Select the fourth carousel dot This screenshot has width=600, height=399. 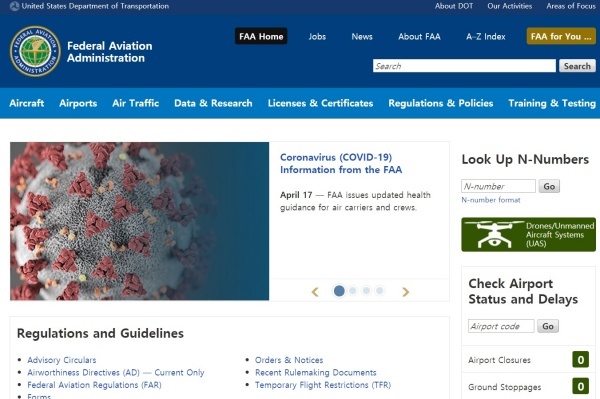(x=380, y=291)
